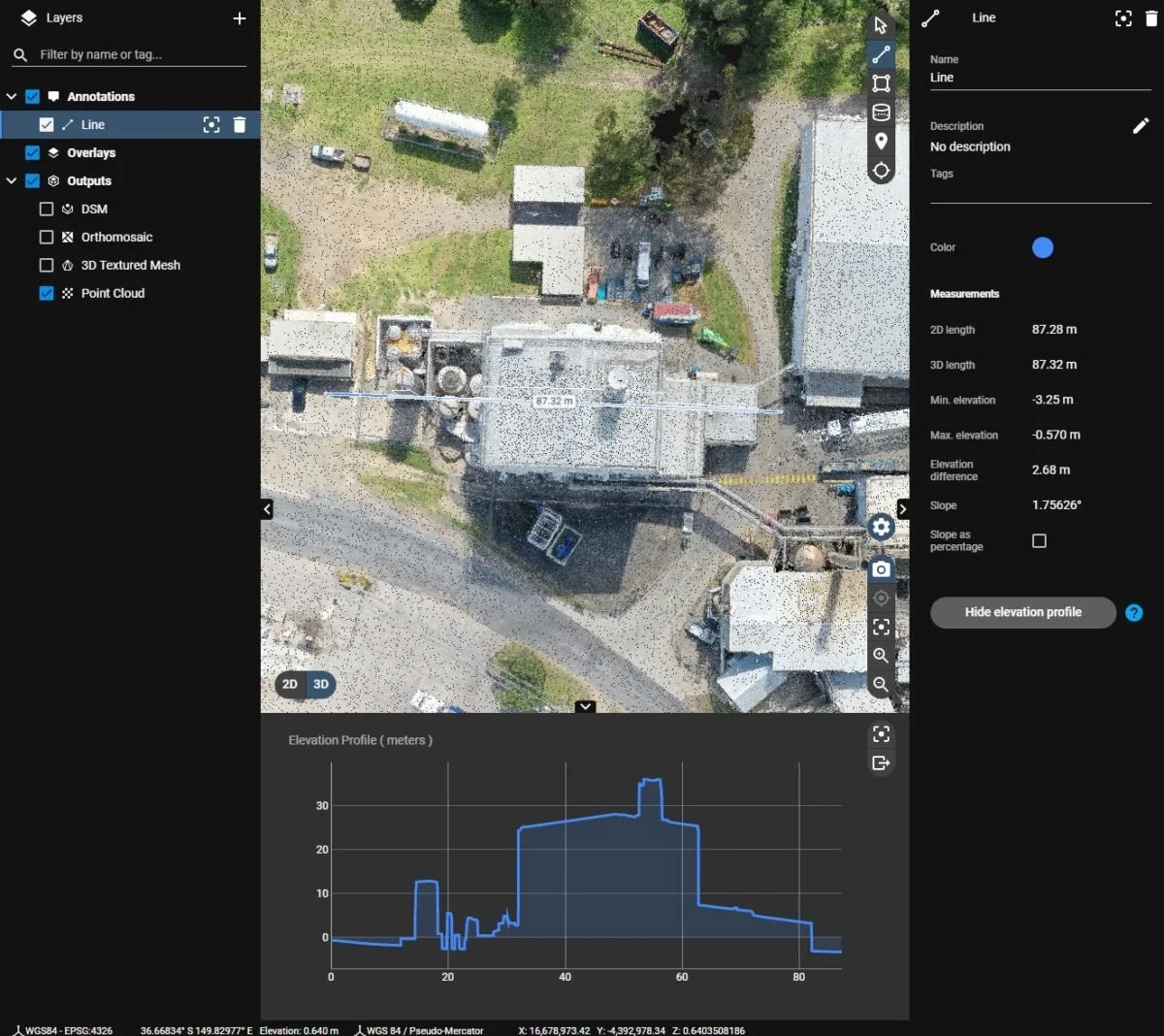Screen dimensions: 1164x1036
Task: Collapse the Annotations group
Action: (x=12, y=97)
